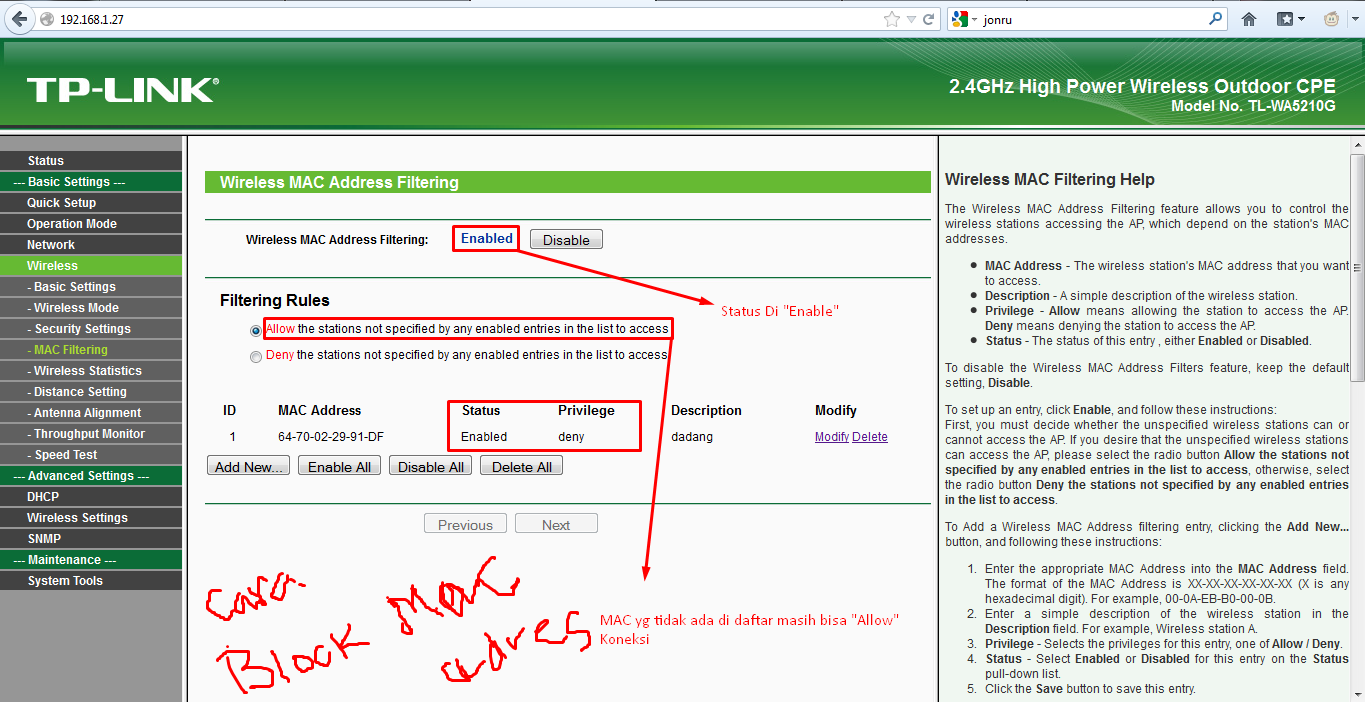Viewport: 1365px width, 702px height.
Task: Open Advanced Wireless Settings menu item
Action: coord(91,518)
